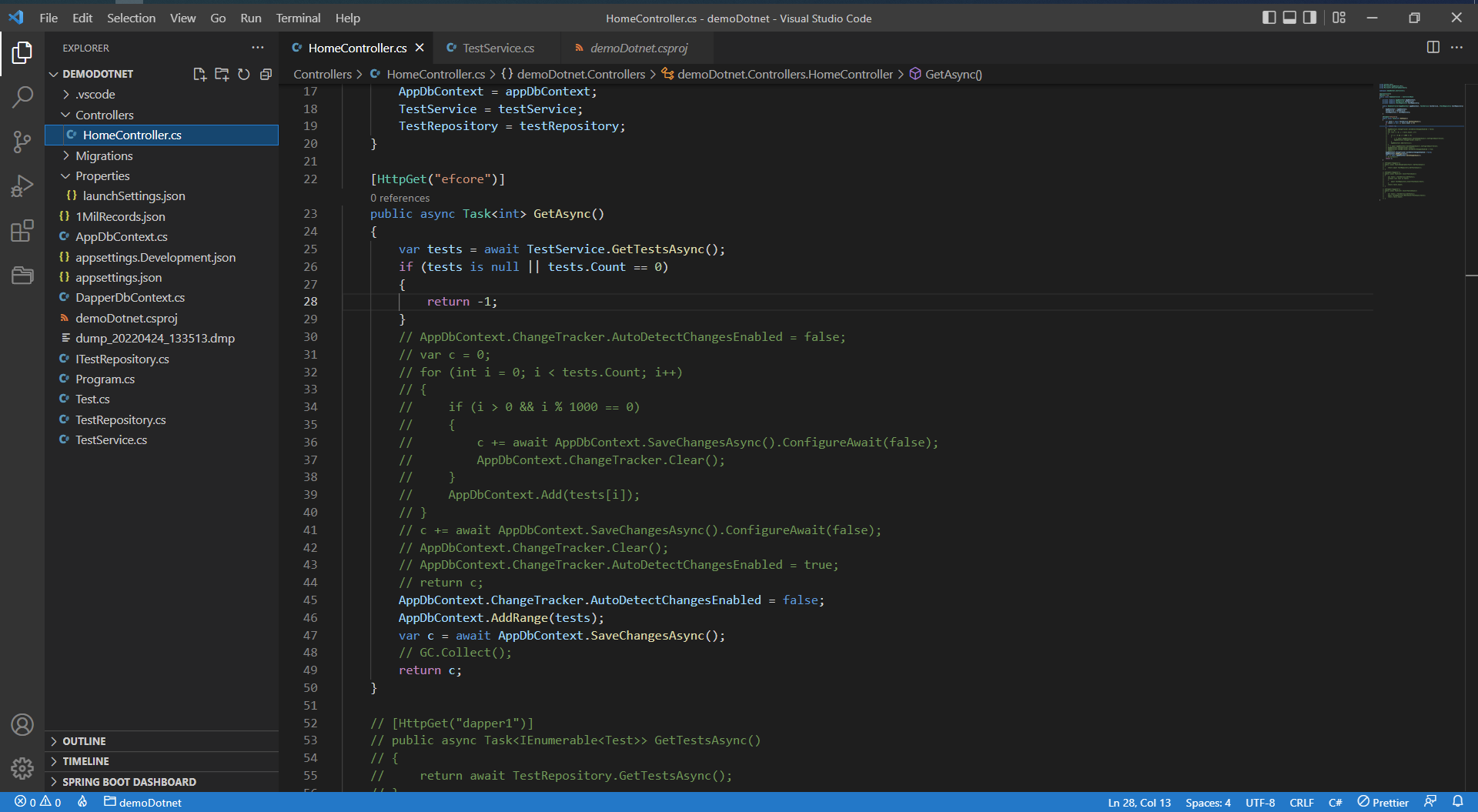
Task: Click the Controllers breadcrumb segment
Action: [x=323, y=74]
